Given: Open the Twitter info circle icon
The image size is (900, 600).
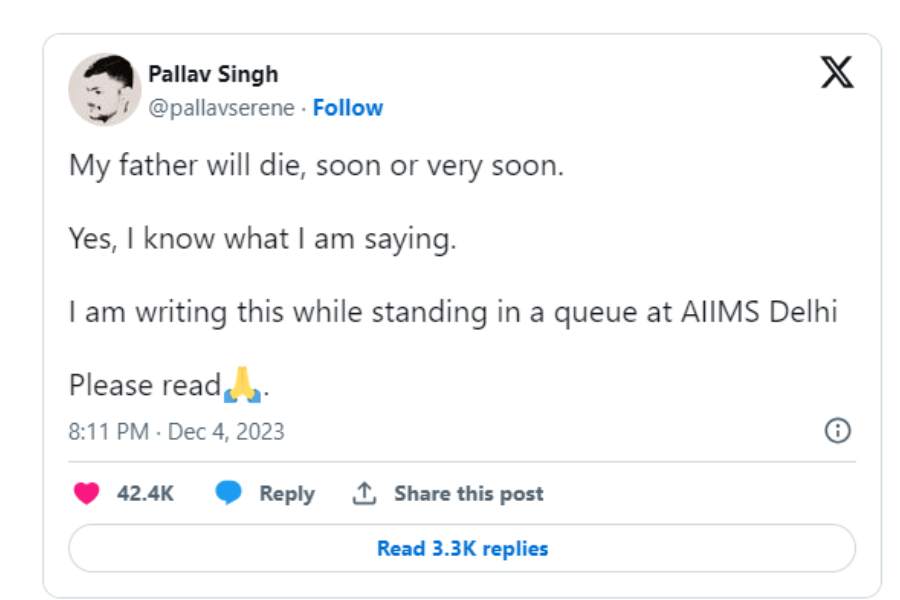Looking at the screenshot, I should pyautogui.click(x=837, y=431).
